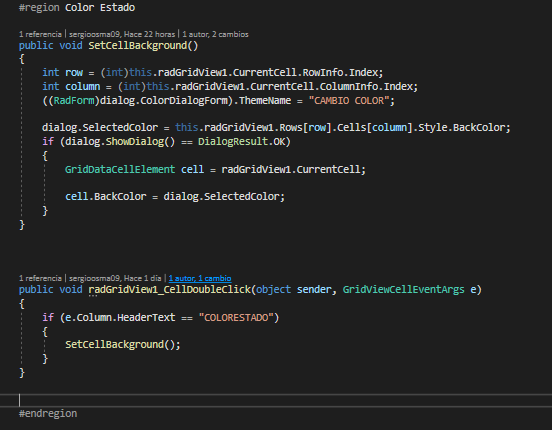This screenshot has width=552, height=430.
Task: Click the 'sender' parameter name
Action: pos(314,289)
